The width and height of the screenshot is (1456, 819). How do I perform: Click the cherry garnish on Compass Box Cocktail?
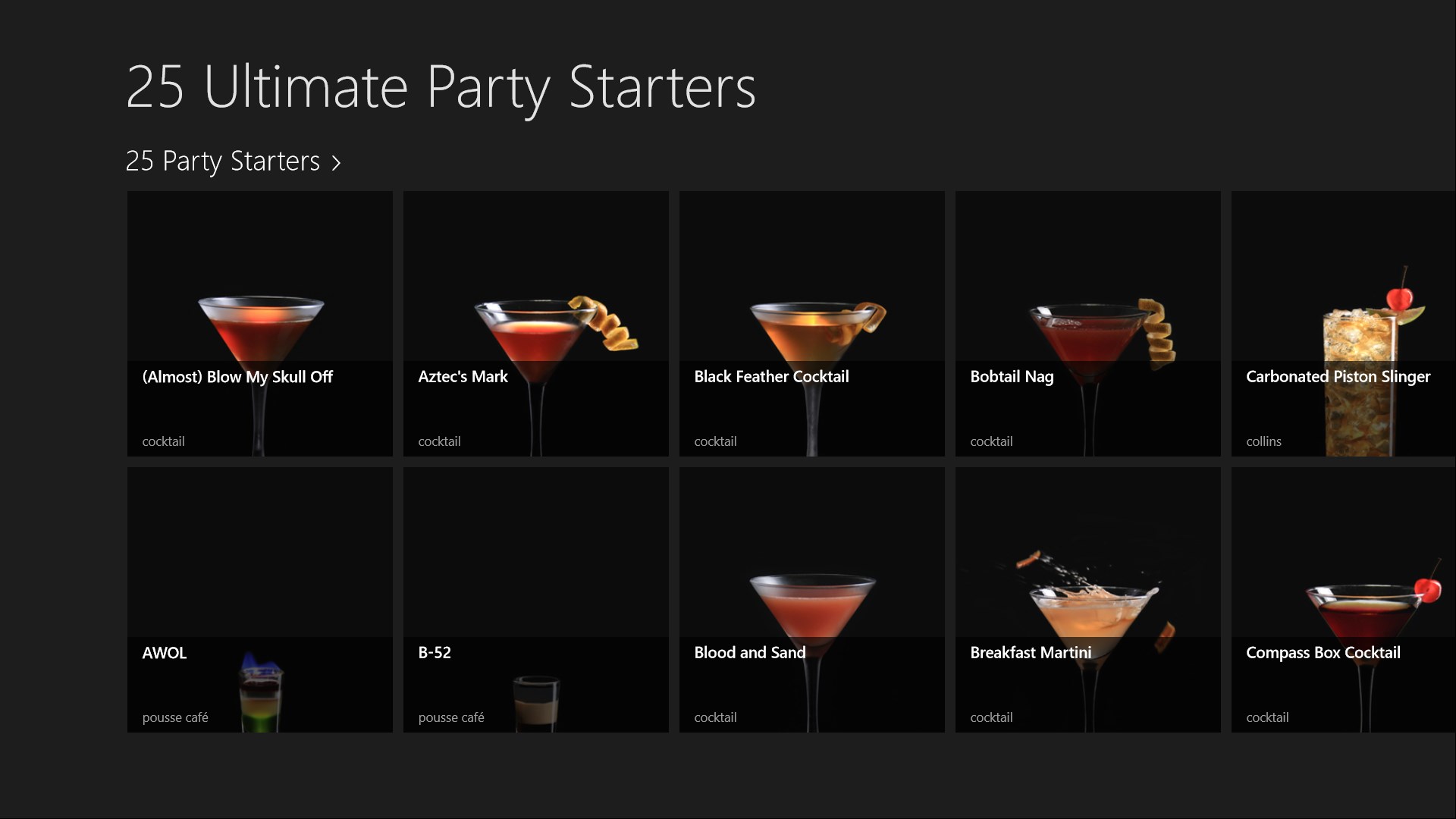click(1428, 588)
